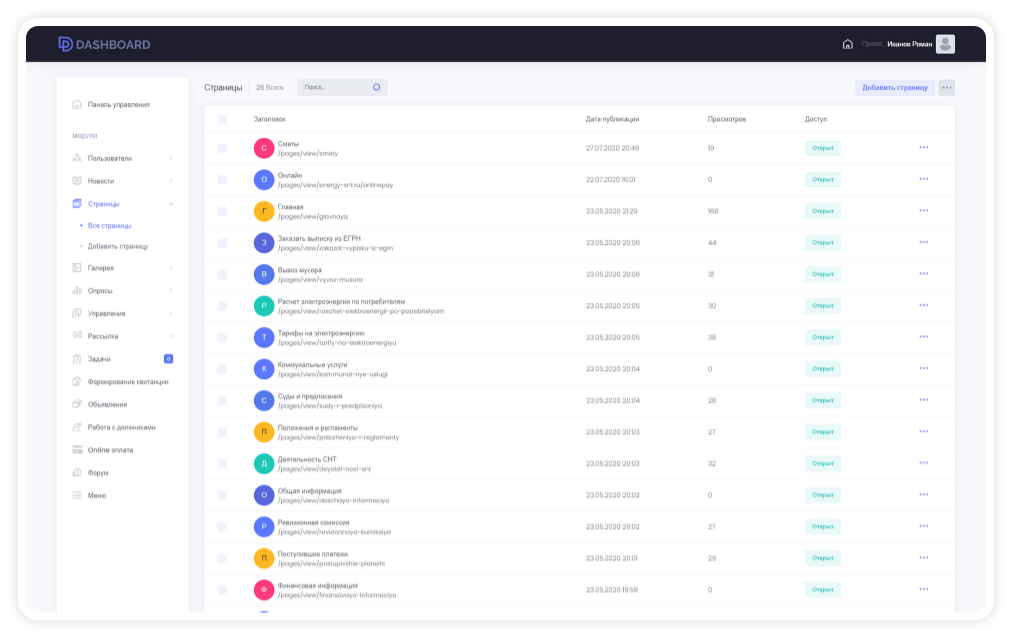Toggle the select-all checkbox in table header
Screen dimensions: 1012x639
pyautogui.click(x=222, y=120)
